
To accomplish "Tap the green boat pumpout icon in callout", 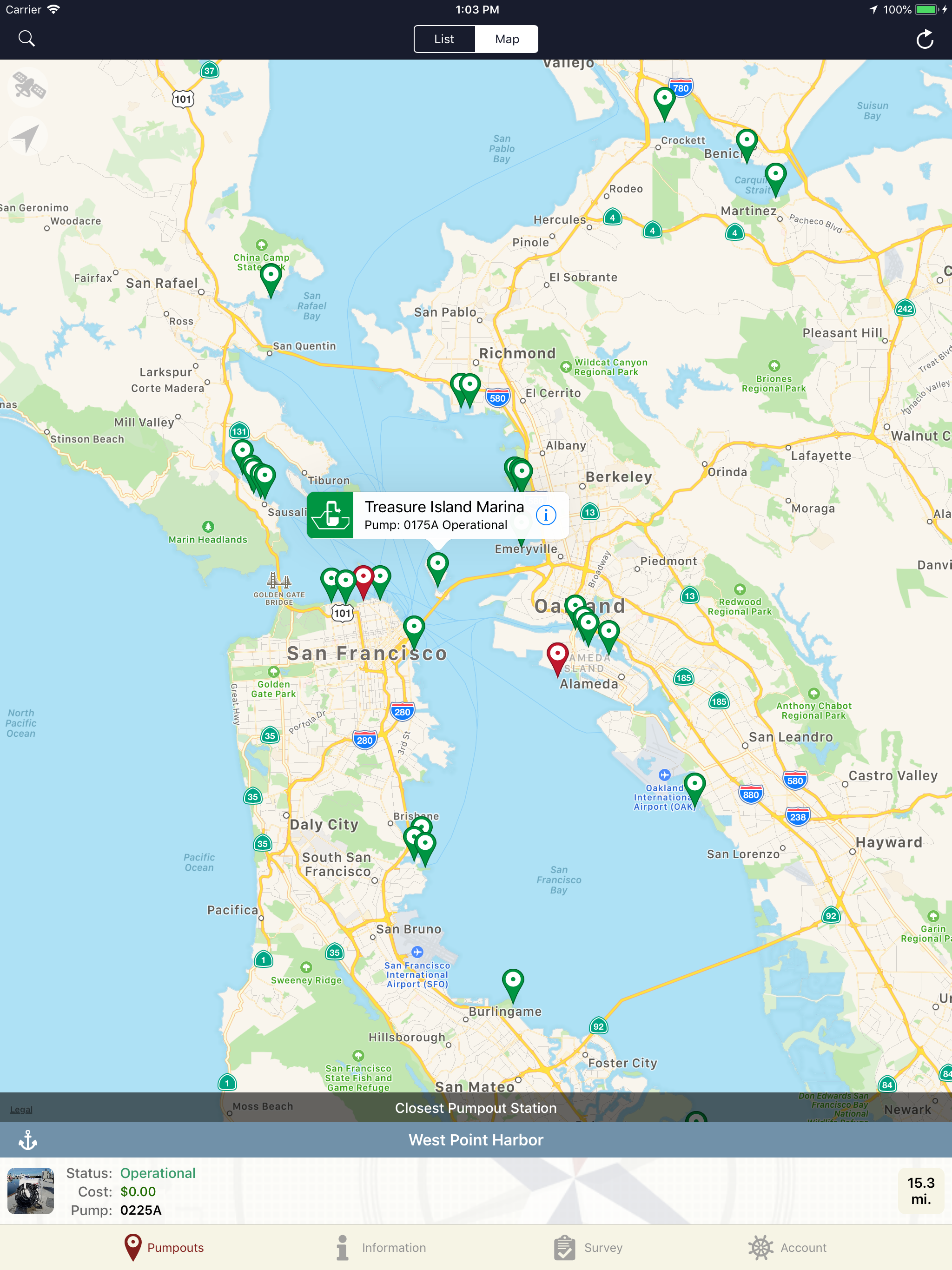I will (330, 515).
